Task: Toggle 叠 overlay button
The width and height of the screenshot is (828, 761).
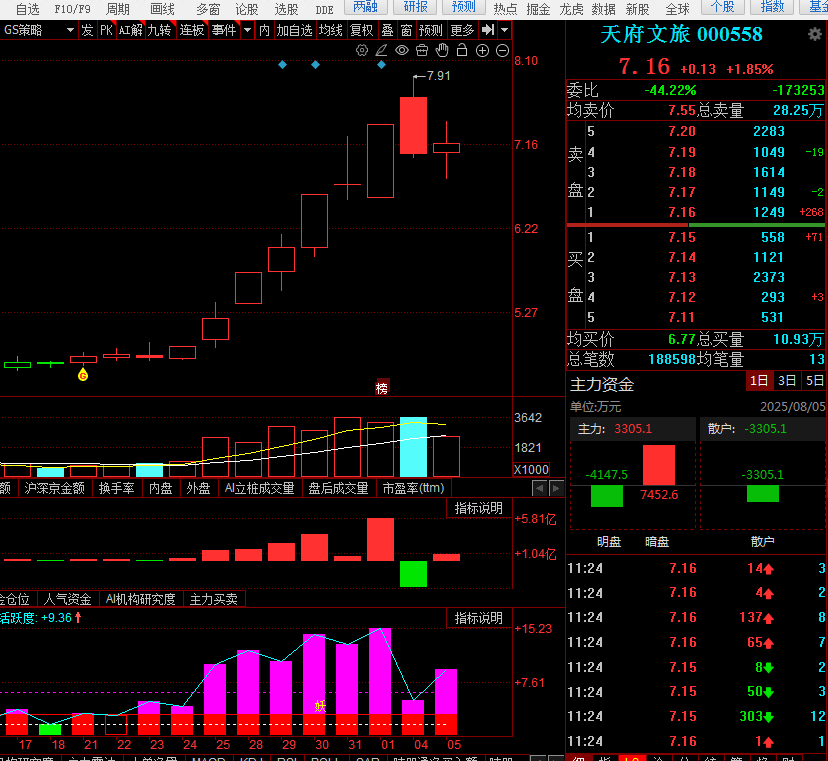Action: [387, 30]
